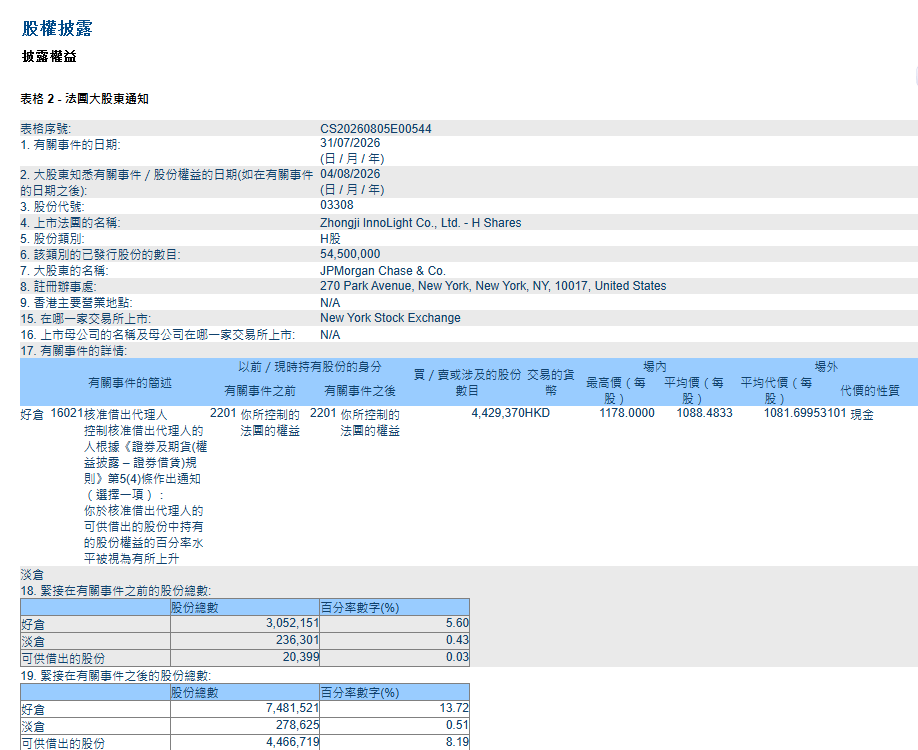Click capacity code 2201 before the event

tap(223, 413)
